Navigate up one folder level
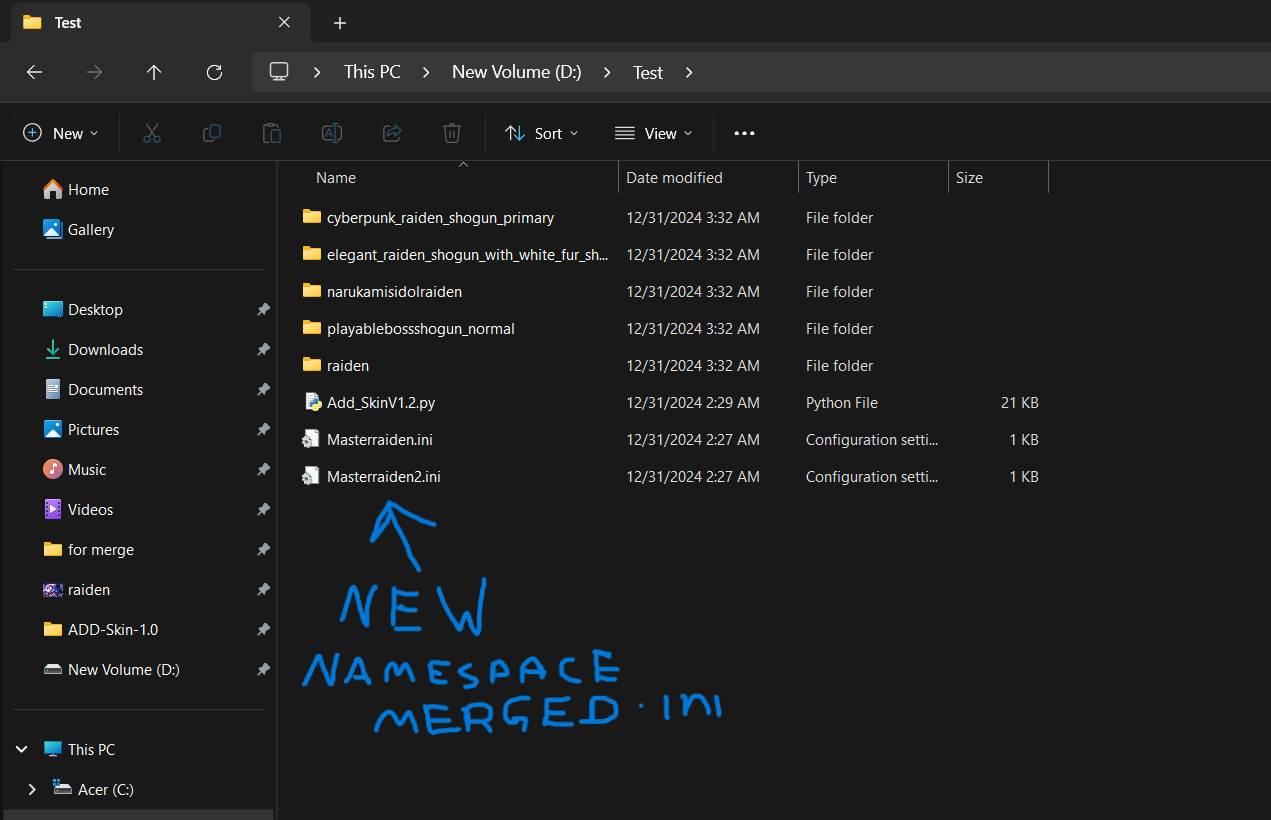Viewport: 1271px width, 820px height. click(x=153, y=72)
